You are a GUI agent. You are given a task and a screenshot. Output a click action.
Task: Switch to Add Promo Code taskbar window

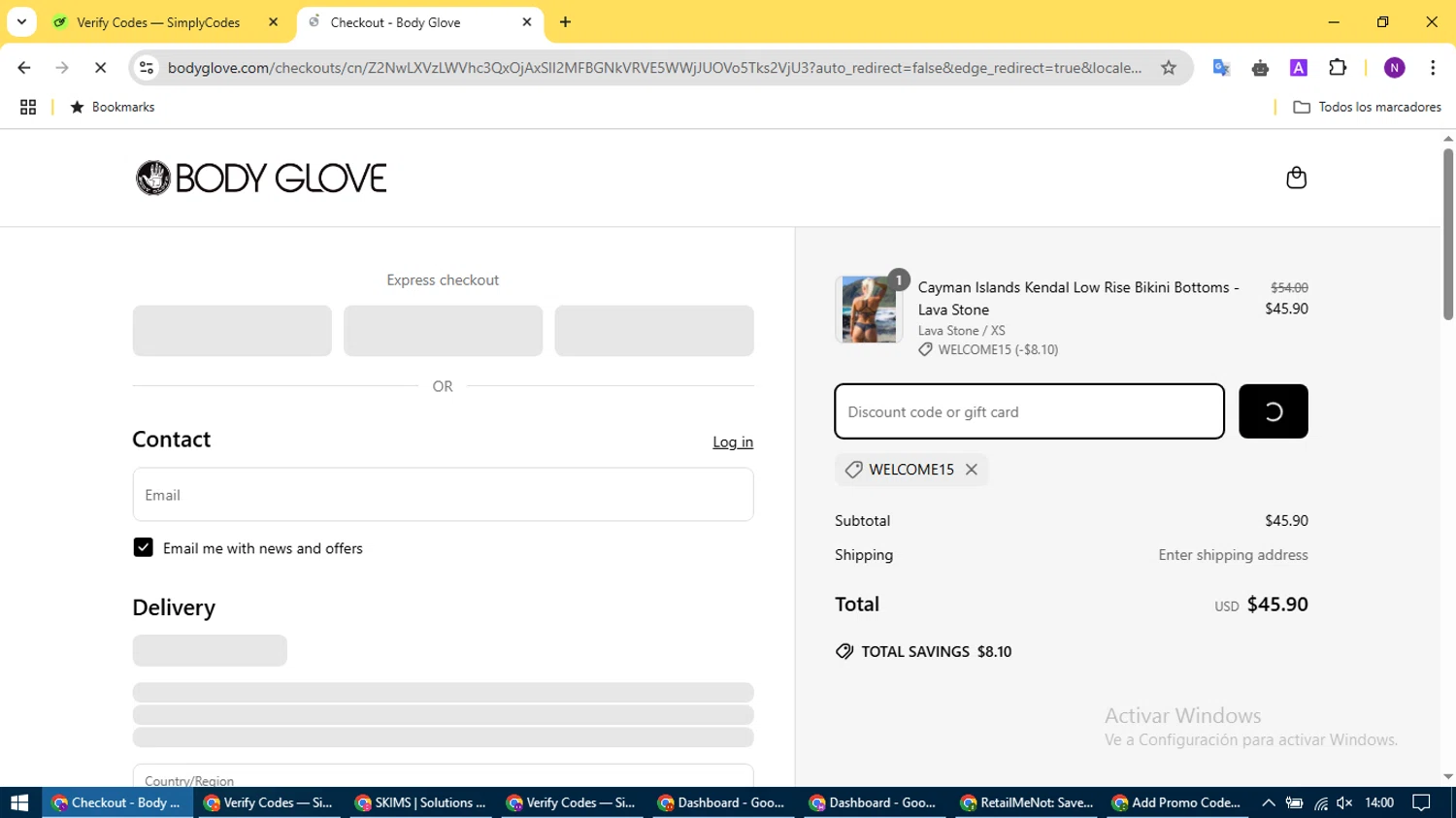pos(1178,802)
